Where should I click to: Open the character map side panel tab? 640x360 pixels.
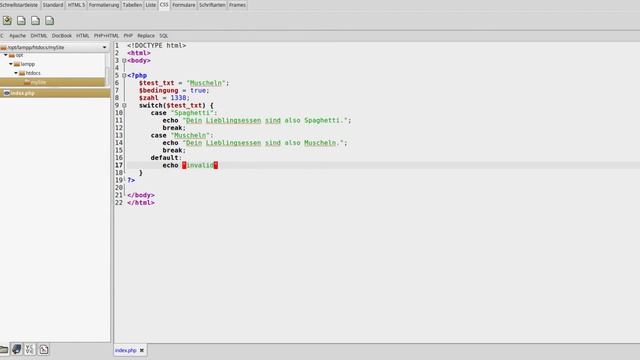point(30,349)
